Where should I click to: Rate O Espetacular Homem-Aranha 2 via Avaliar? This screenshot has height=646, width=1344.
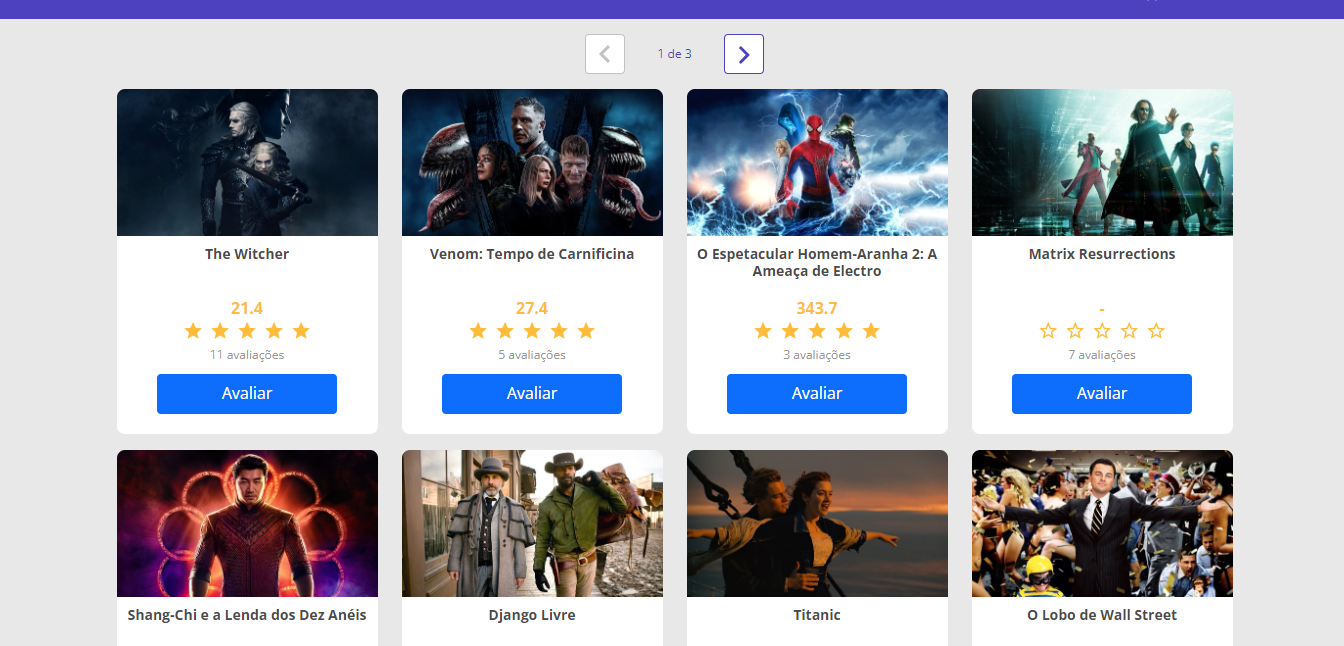pyautogui.click(x=817, y=394)
